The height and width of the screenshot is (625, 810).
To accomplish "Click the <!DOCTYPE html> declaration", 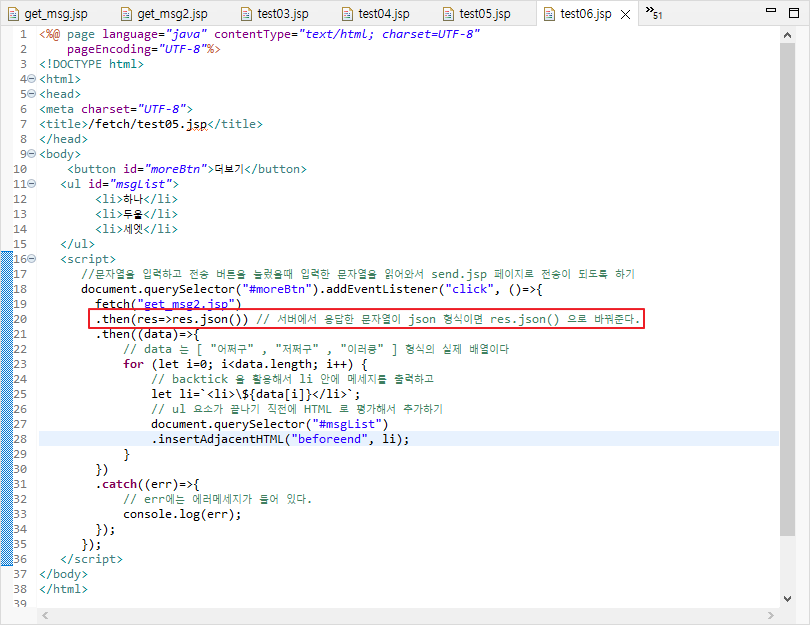I will click(x=91, y=64).
